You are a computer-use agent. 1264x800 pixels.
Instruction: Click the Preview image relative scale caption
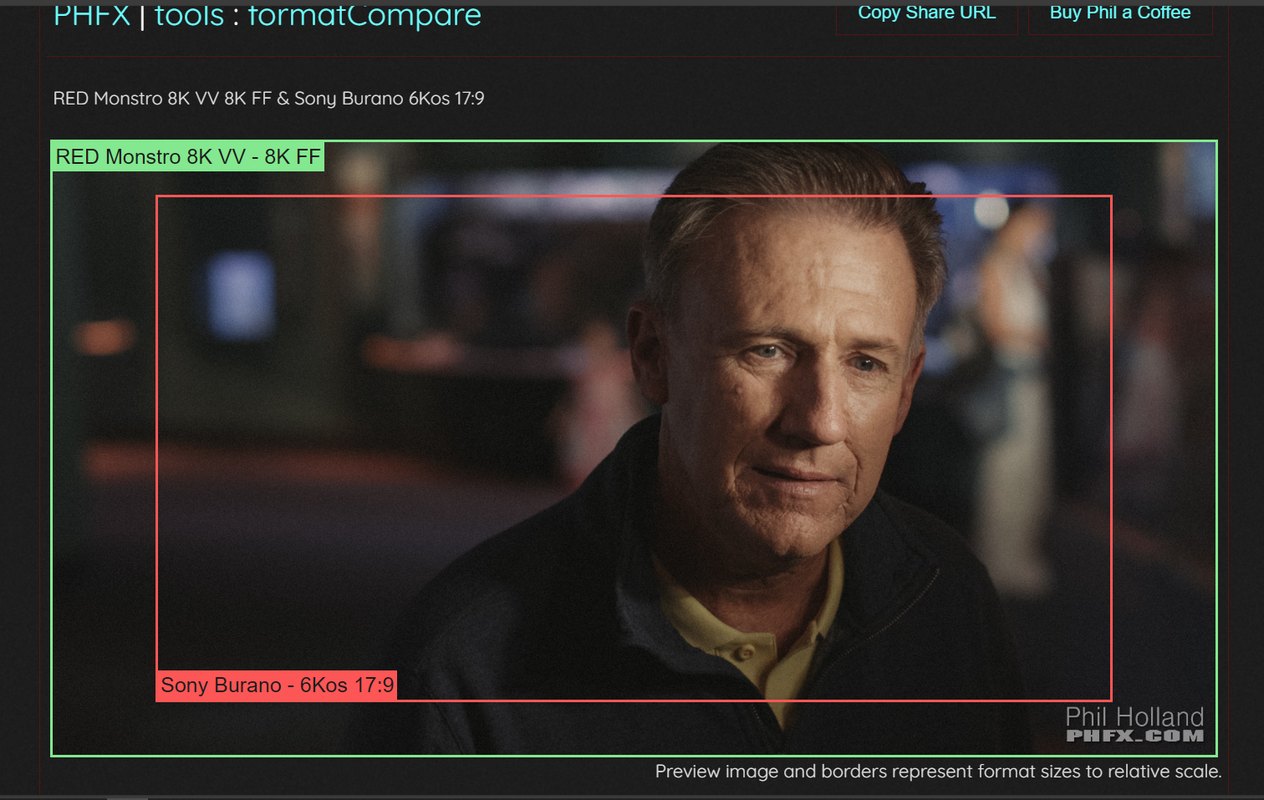[938, 771]
